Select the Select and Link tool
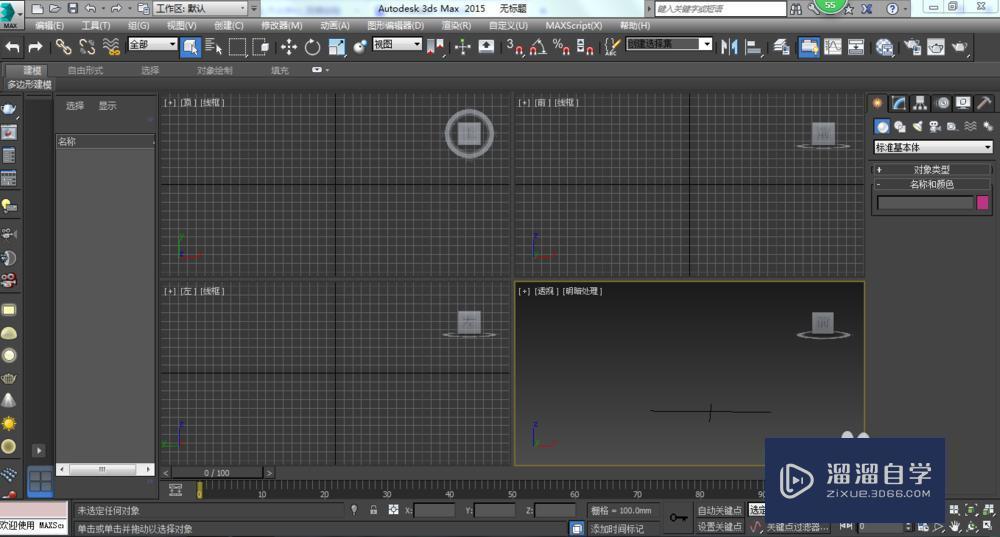1000x537 pixels. (63, 47)
